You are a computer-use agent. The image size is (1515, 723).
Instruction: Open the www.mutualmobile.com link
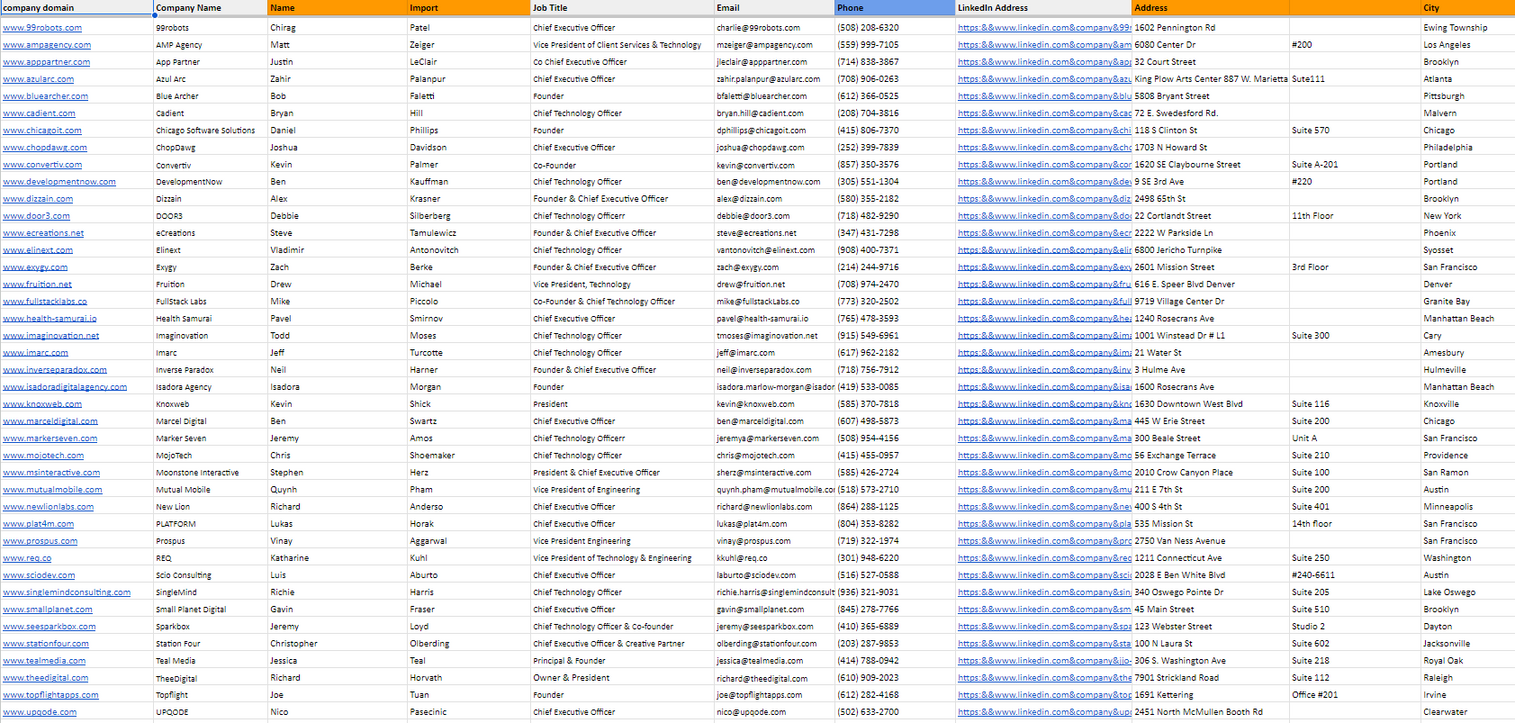pos(52,490)
